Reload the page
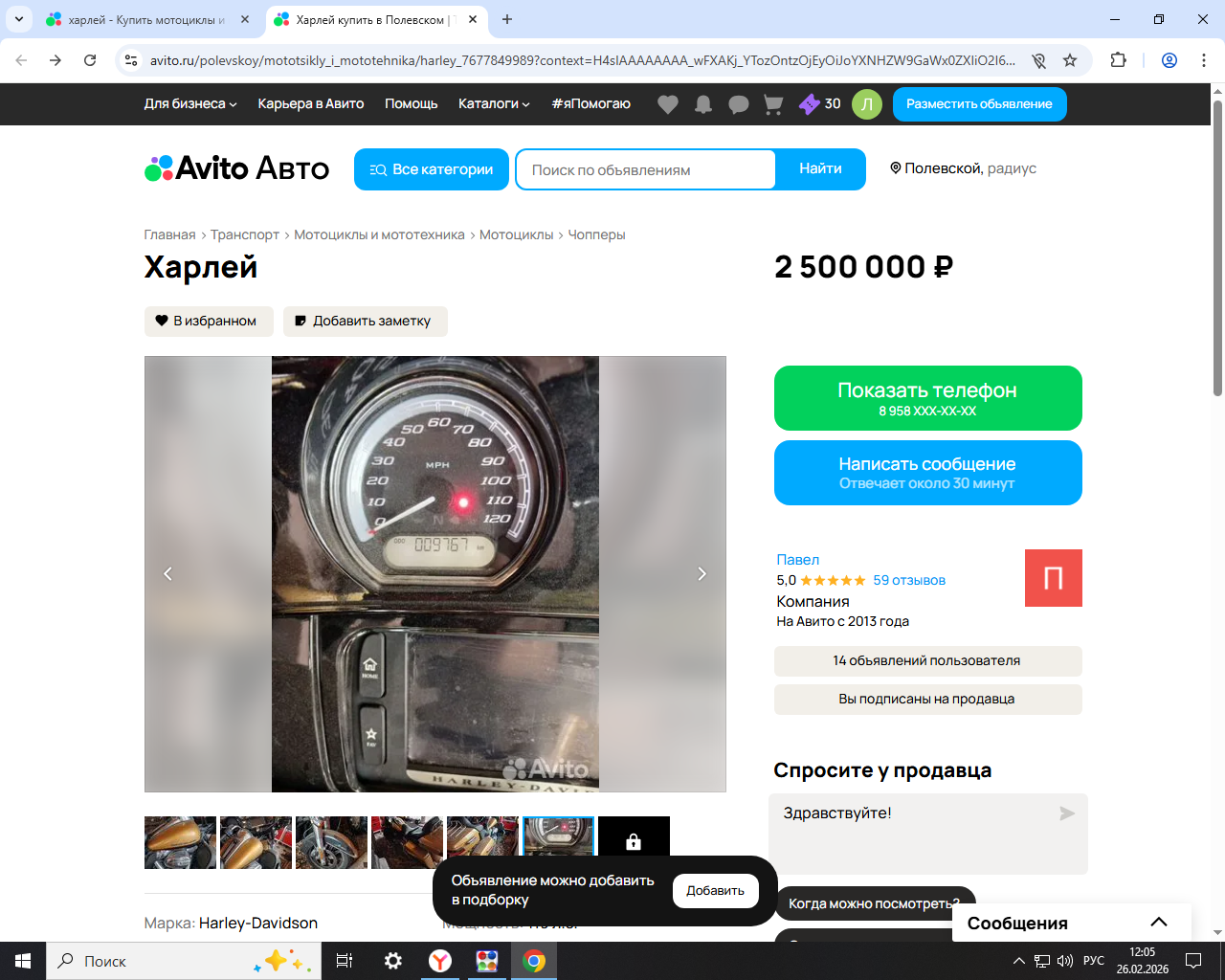The width and height of the screenshot is (1225, 980). [90, 60]
